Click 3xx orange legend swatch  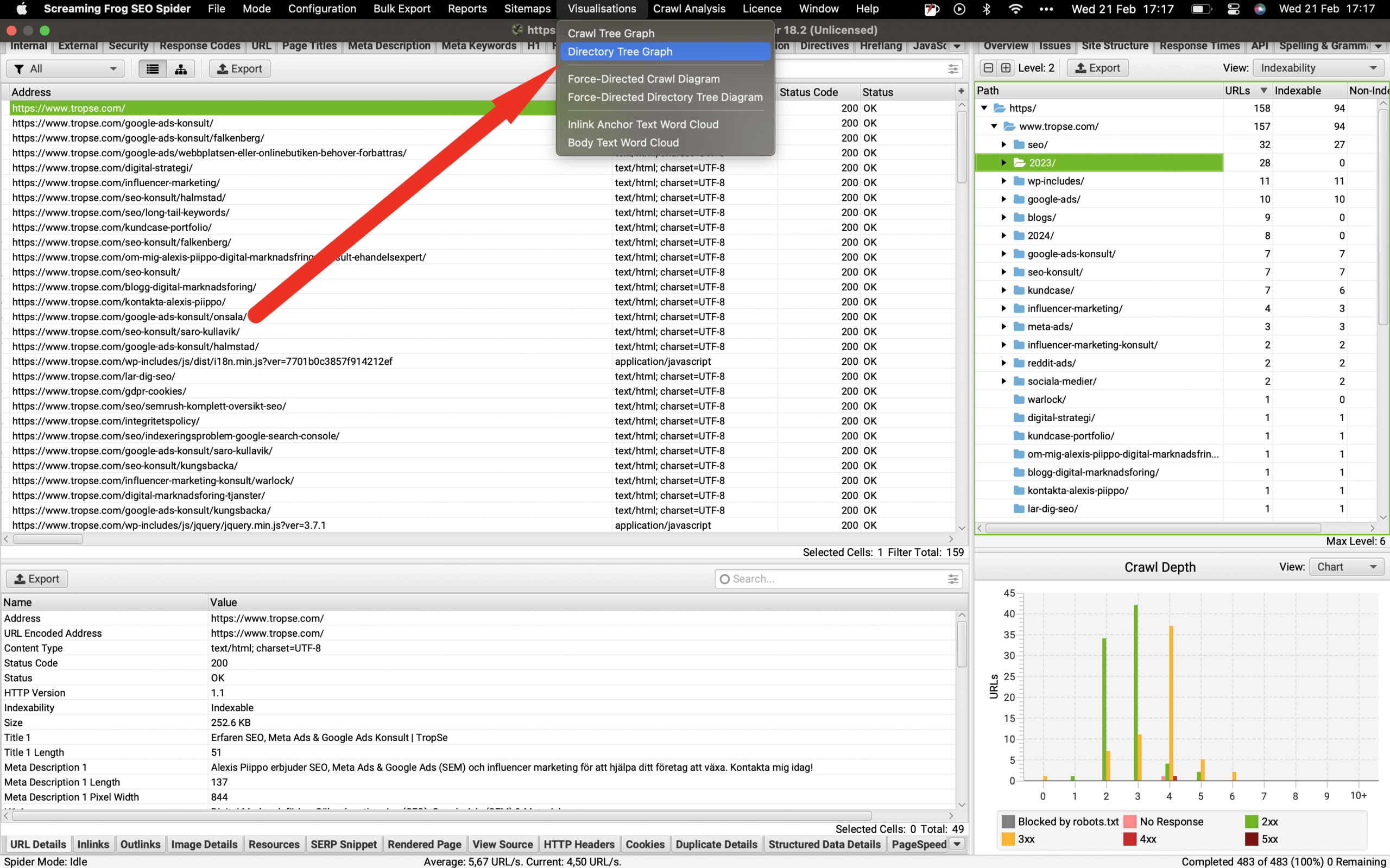(1008, 839)
